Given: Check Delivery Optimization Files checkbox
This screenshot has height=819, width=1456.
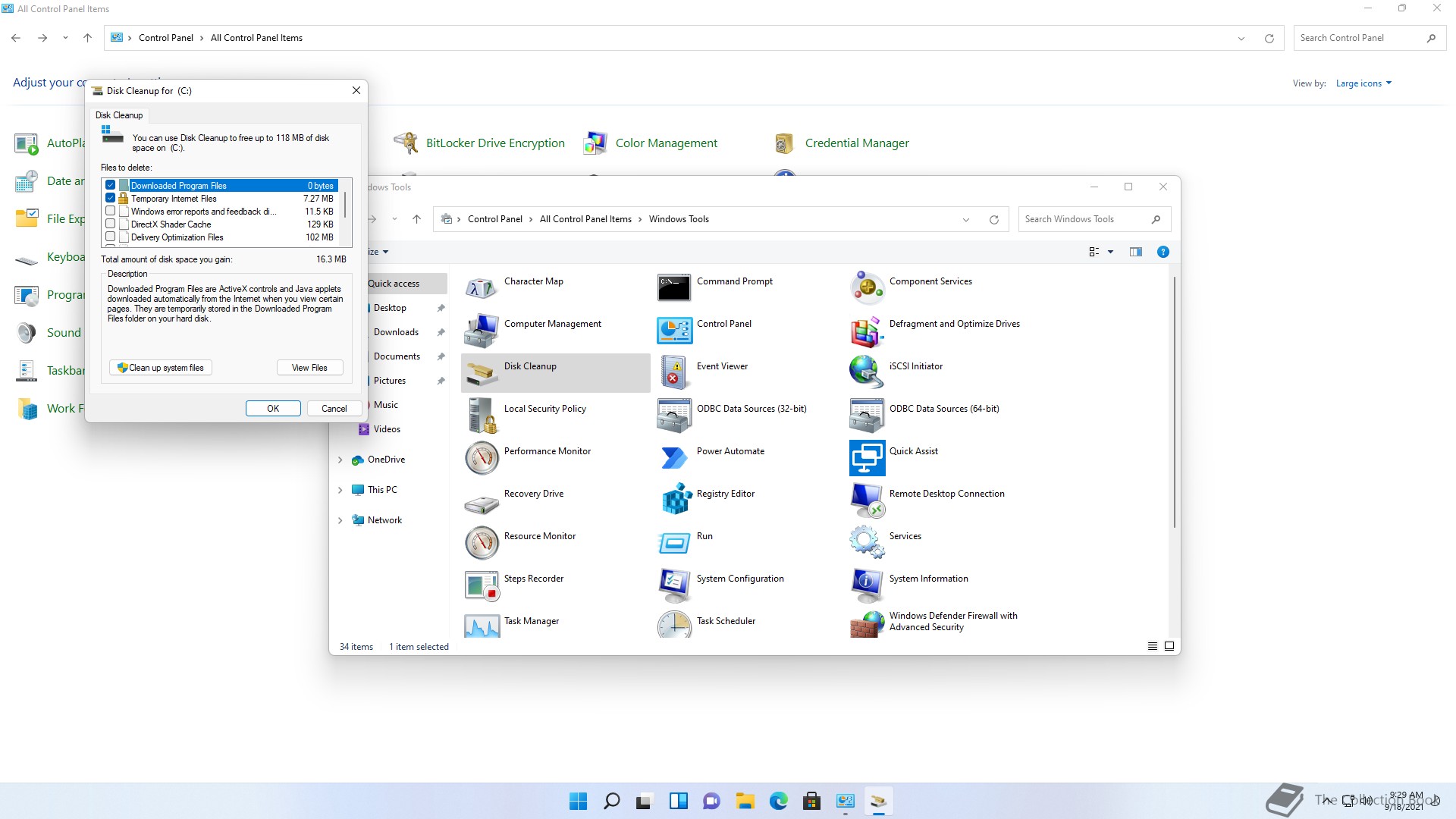Looking at the screenshot, I should pos(111,237).
